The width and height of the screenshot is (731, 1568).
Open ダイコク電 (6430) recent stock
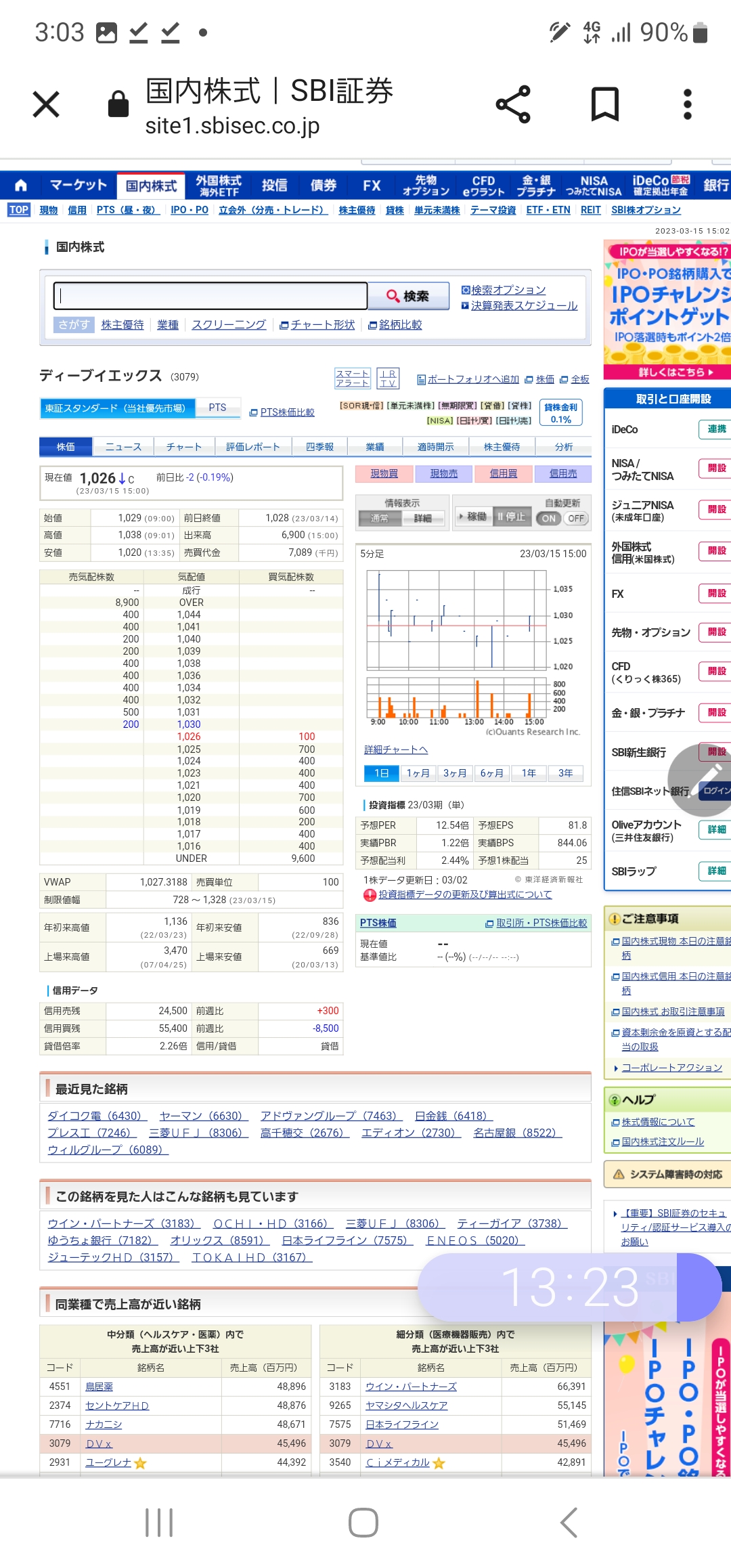pos(96,1115)
